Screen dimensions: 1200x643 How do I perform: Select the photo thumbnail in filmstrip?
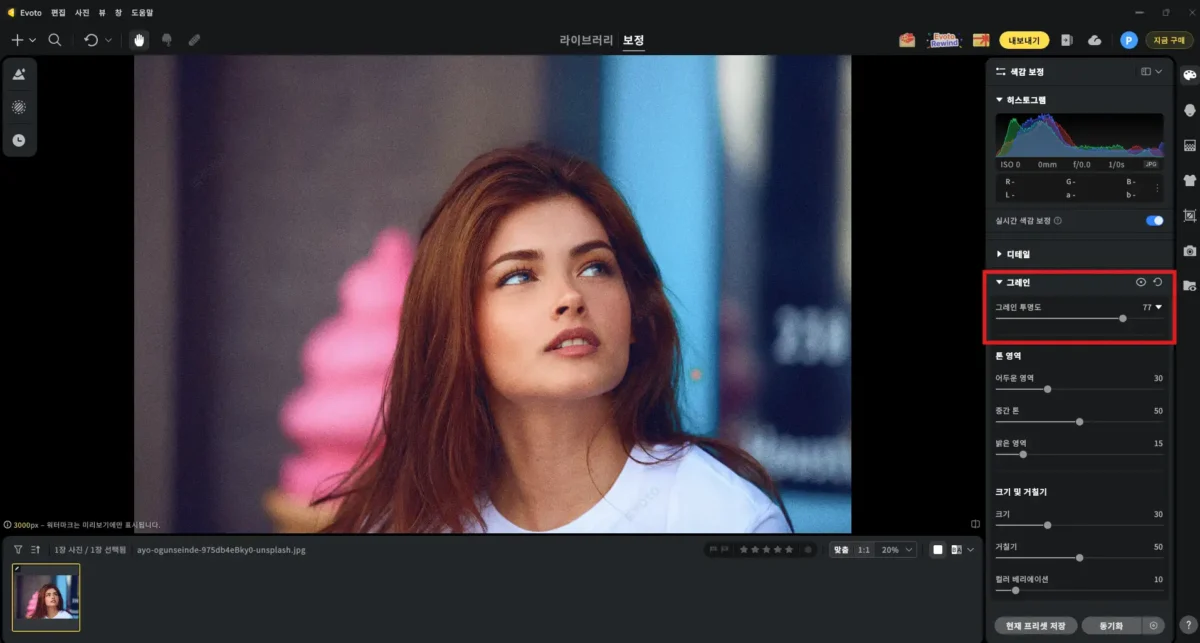[46, 597]
